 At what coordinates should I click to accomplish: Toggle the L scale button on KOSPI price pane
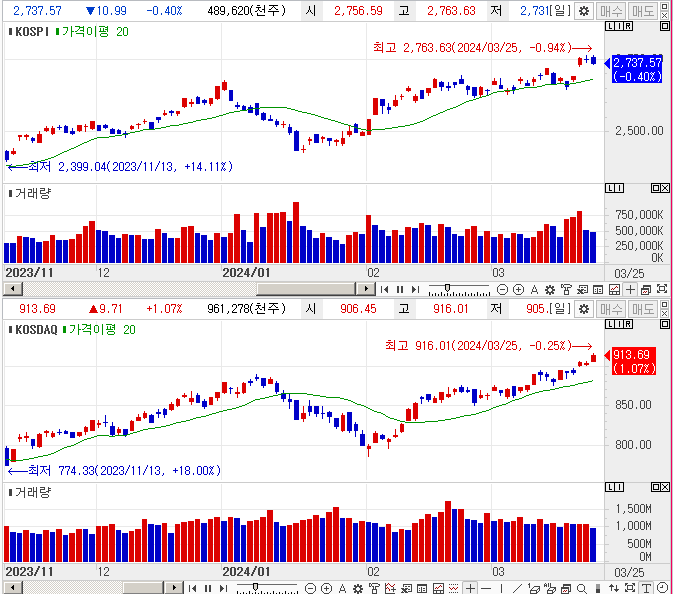pyautogui.click(x=609, y=26)
